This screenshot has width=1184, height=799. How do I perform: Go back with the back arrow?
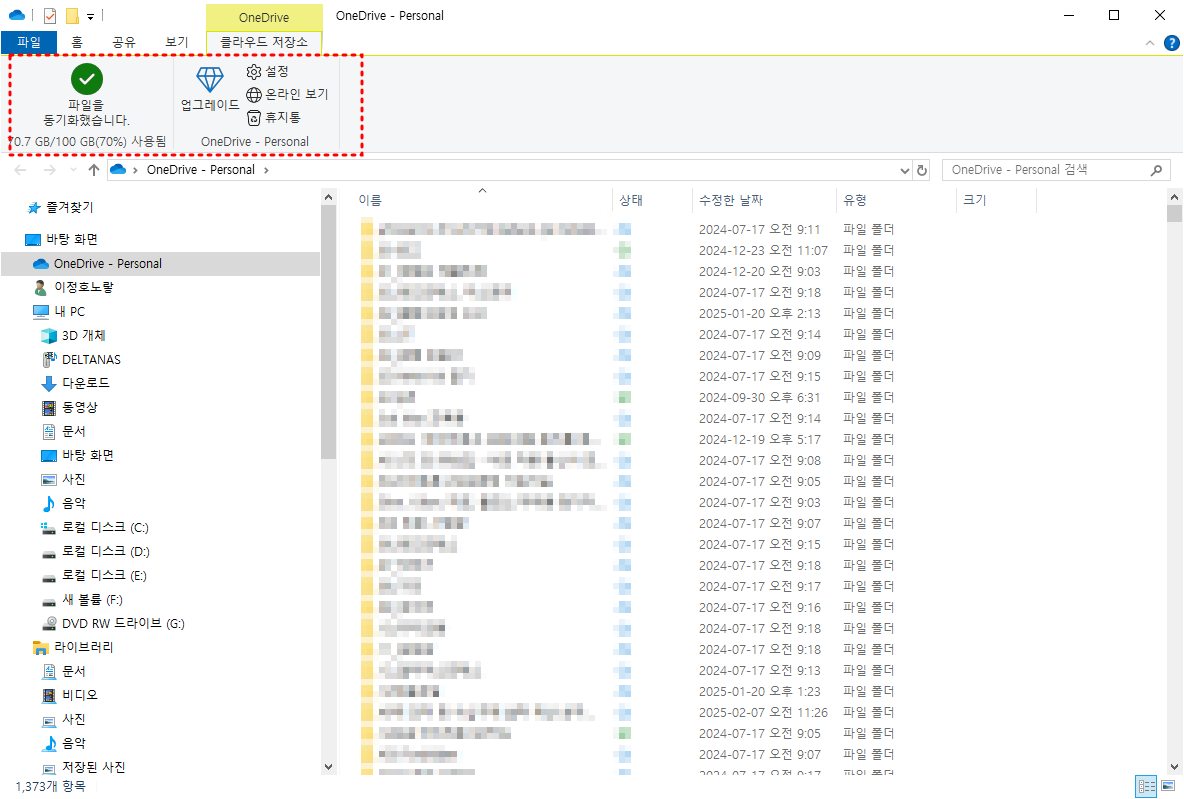coord(20,170)
